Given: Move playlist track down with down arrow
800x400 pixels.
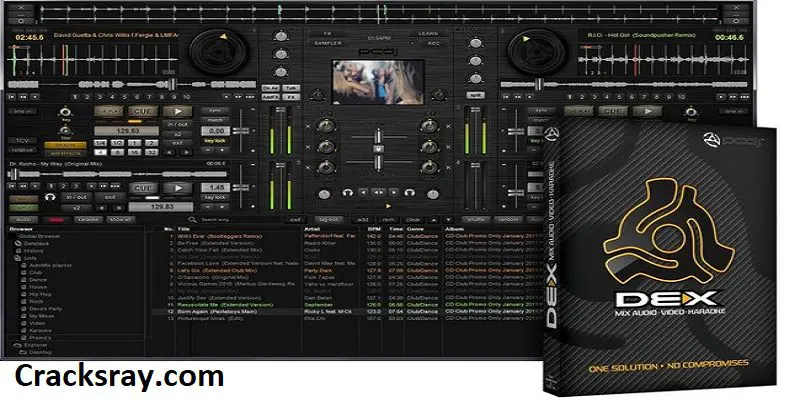Looking at the screenshot, I should 449,219.
